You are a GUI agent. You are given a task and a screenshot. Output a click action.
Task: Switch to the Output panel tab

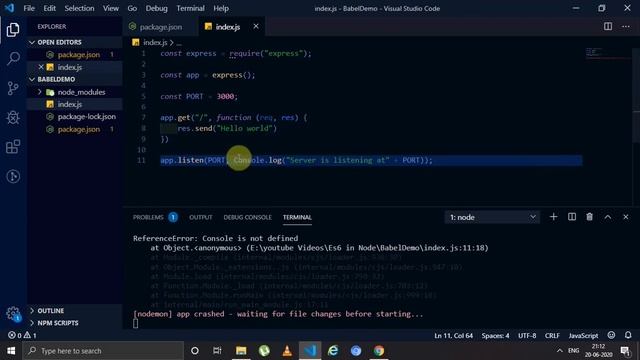point(200,217)
